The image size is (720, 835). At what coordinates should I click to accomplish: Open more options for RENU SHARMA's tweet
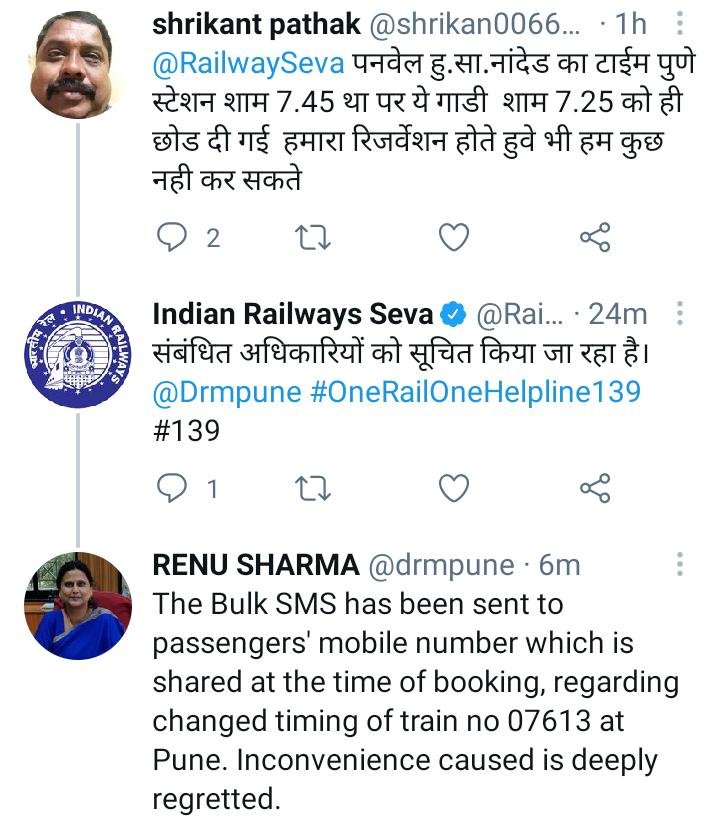pos(680,564)
